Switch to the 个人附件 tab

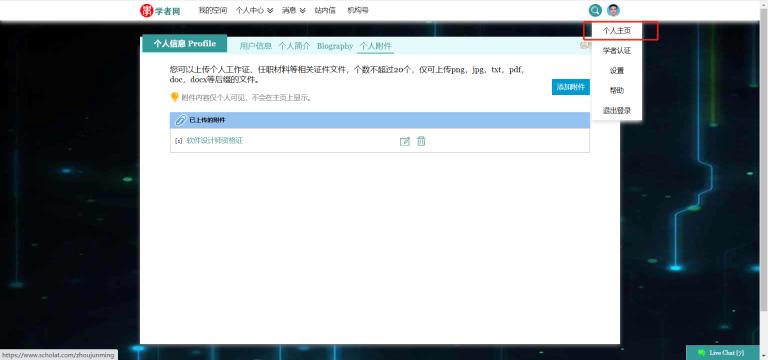pos(376,47)
